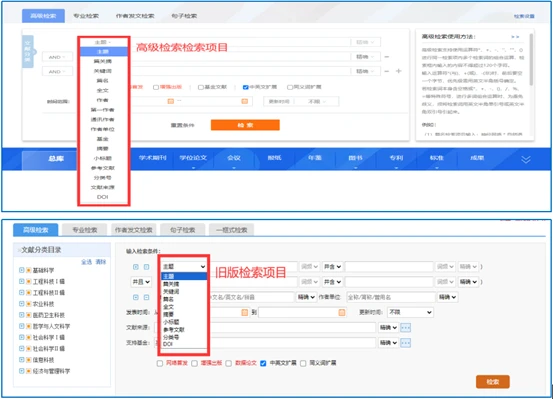Open end date calendar icon in new search
553x399 pixels.
244,101
